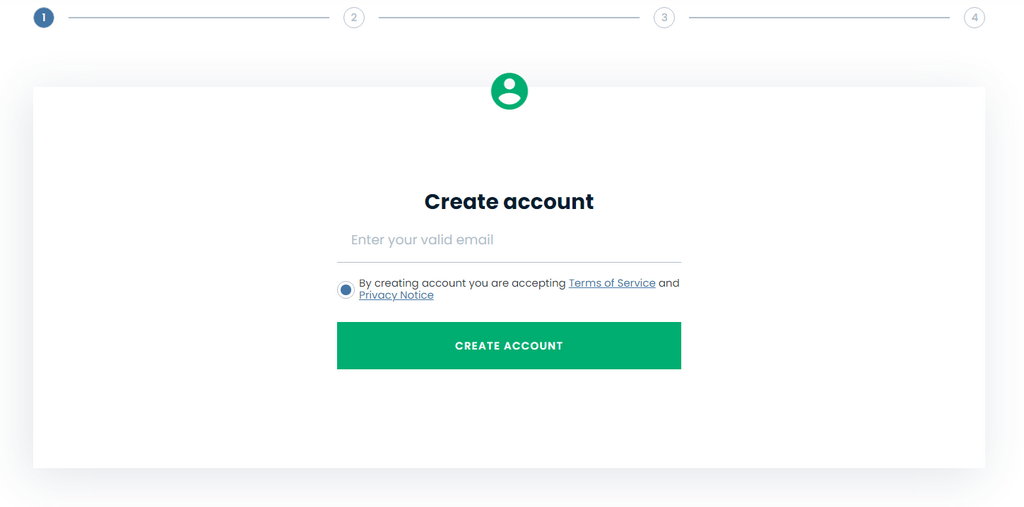Click progress line between steps 1 and 2

[199, 18]
